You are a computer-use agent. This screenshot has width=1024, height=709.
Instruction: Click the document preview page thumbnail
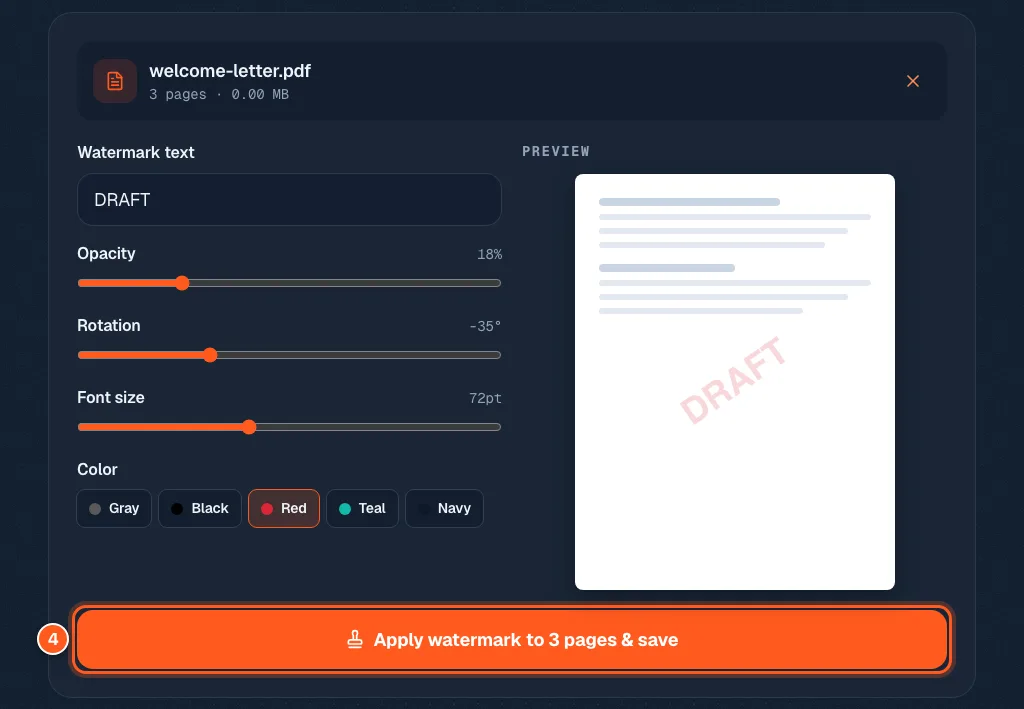(735, 382)
